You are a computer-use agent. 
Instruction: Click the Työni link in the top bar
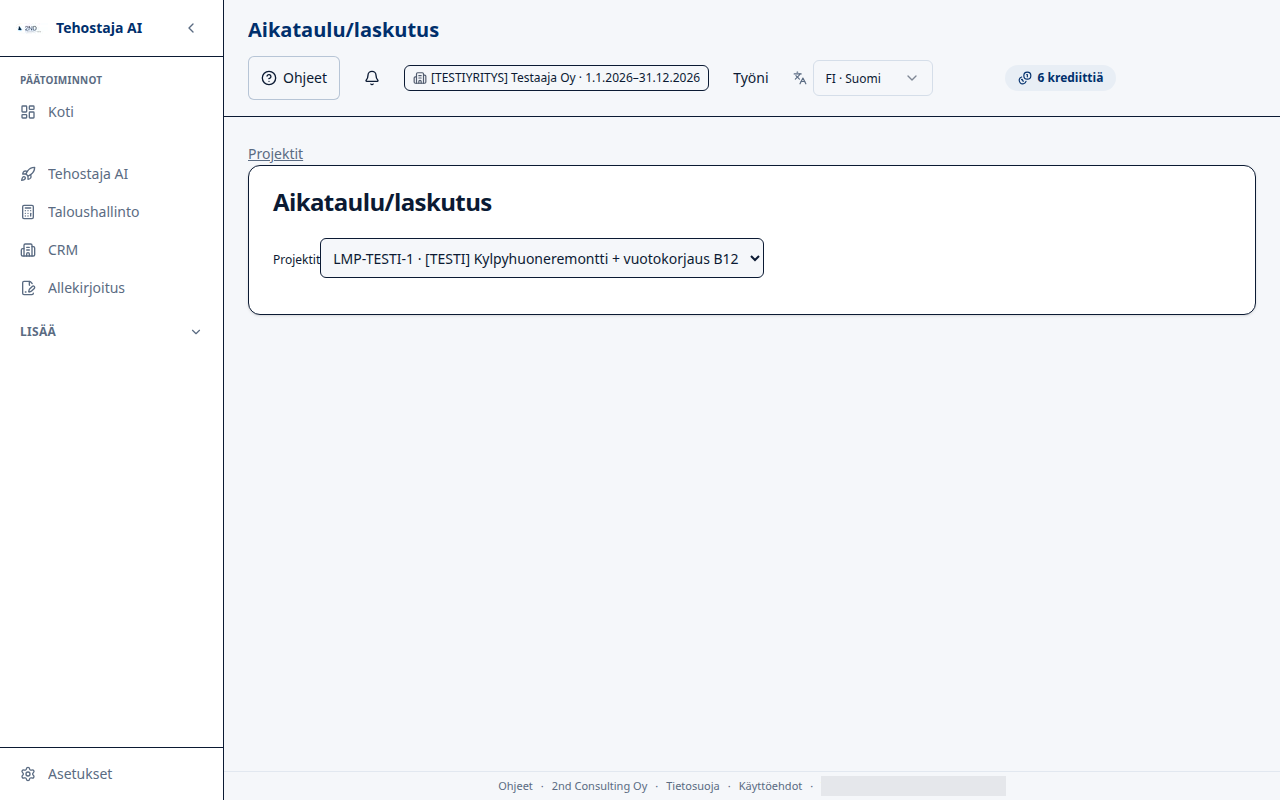pos(751,78)
